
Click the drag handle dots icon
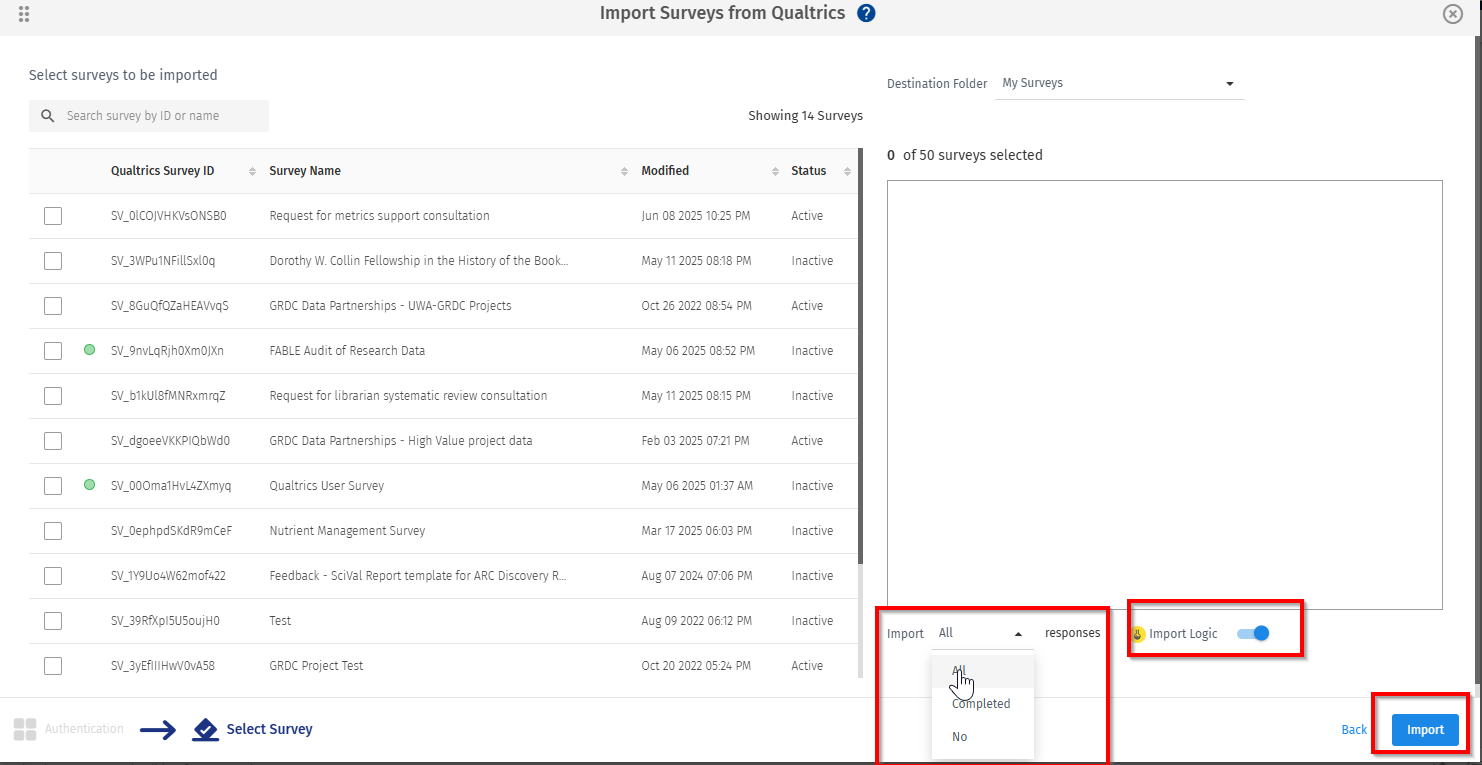pos(24,14)
